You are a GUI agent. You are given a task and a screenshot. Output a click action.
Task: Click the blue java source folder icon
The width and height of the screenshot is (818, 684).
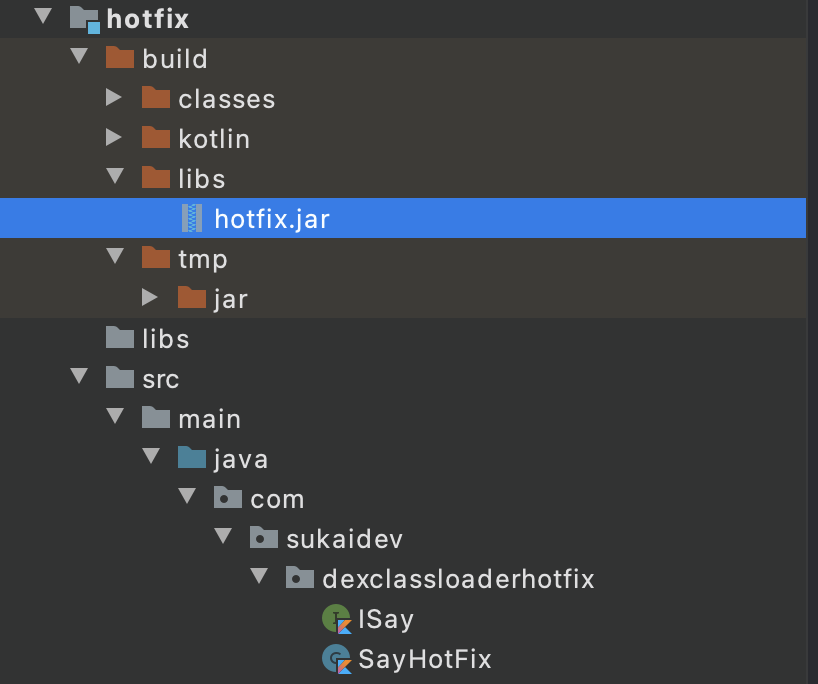pos(191,459)
